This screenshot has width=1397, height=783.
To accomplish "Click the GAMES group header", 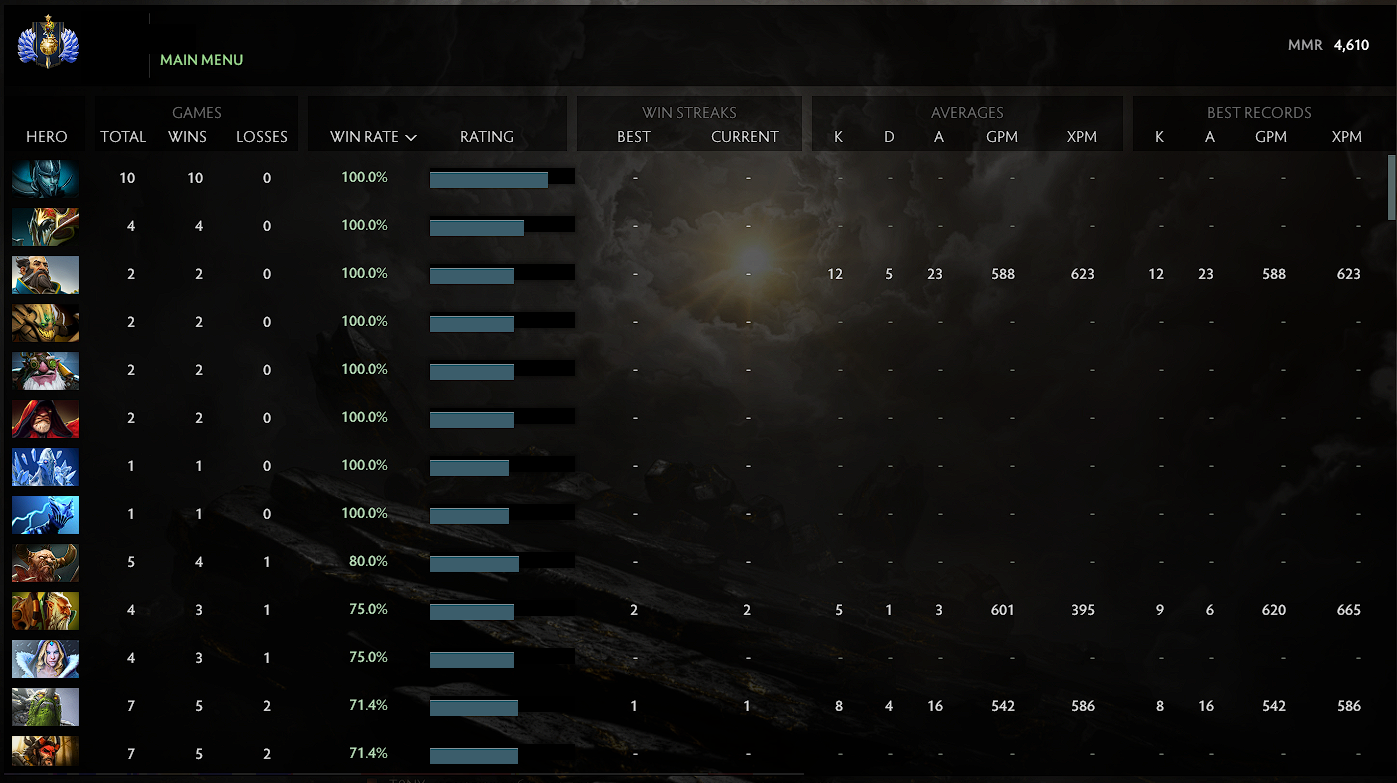I will click(x=197, y=113).
